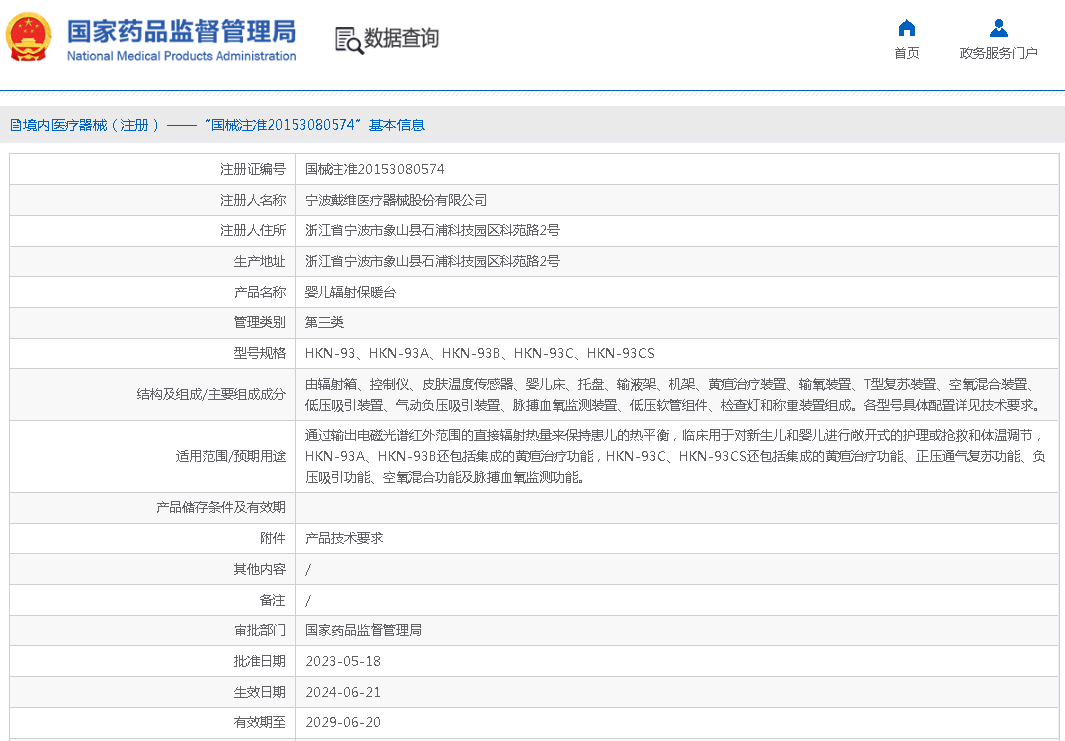The image size is (1065, 741).
Task: Open 政务服务门户 person icon
Action: [998, 28]
